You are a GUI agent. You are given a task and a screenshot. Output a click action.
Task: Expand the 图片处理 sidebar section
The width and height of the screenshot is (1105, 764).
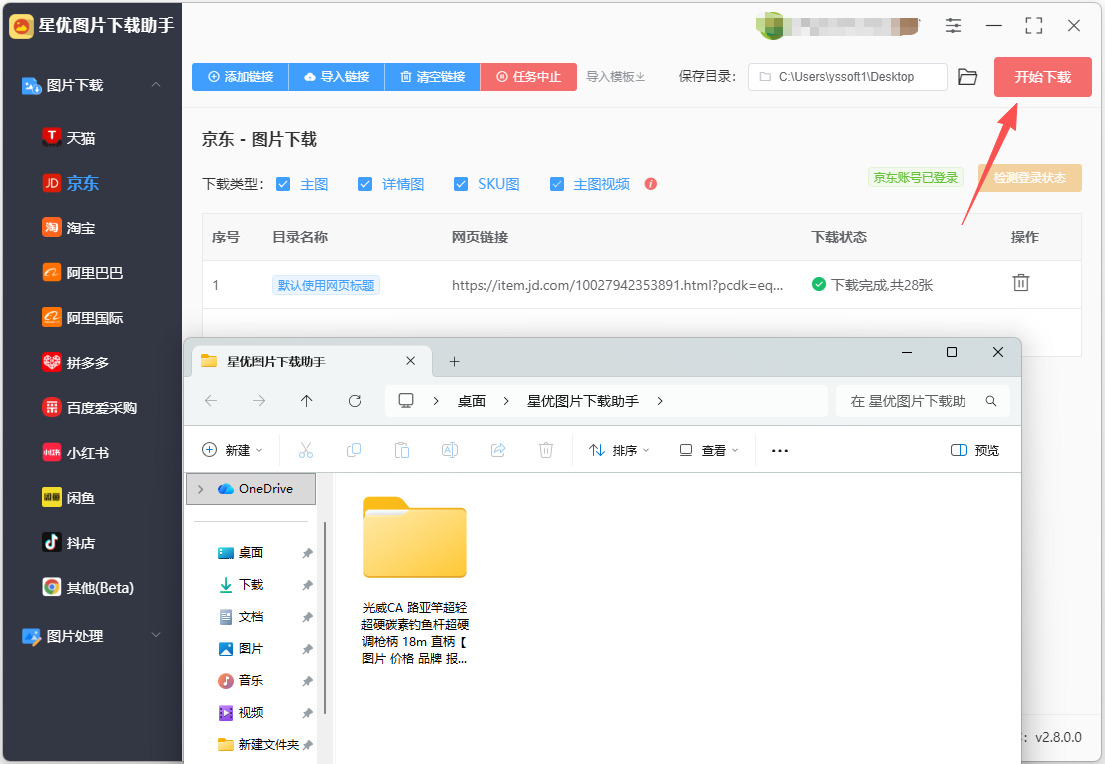[156, 635]
